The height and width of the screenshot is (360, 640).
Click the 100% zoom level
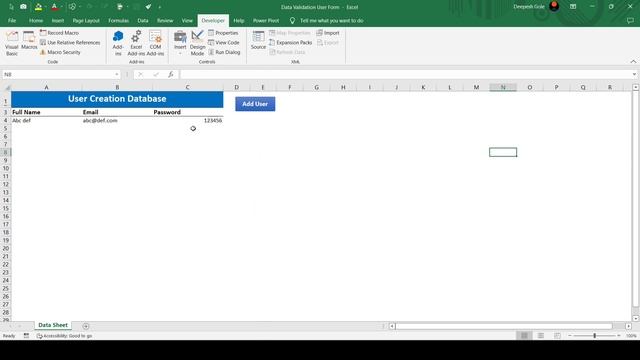click(631, 336)
